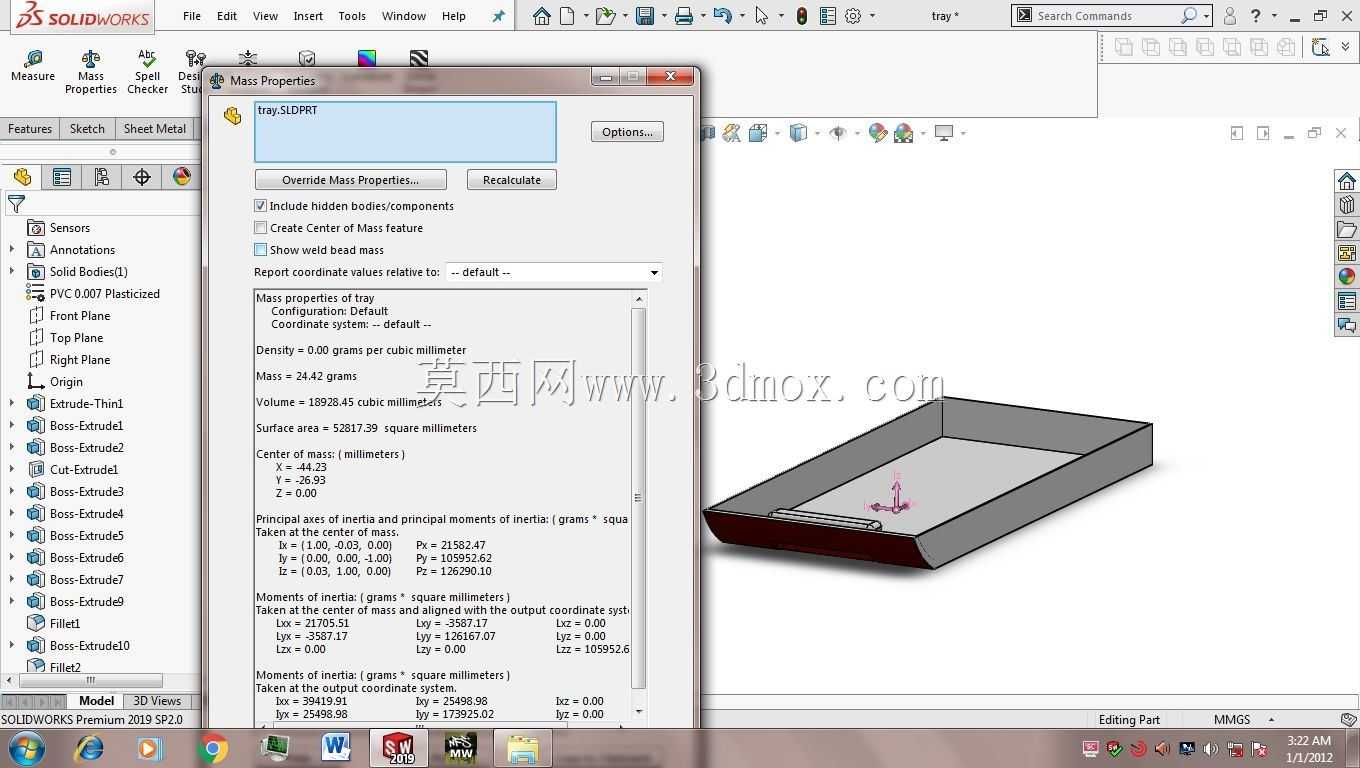Open the FeatureManager Design Tree tab
The width and height of the screenshot is (1360, 768).
[x=22, y=177]
